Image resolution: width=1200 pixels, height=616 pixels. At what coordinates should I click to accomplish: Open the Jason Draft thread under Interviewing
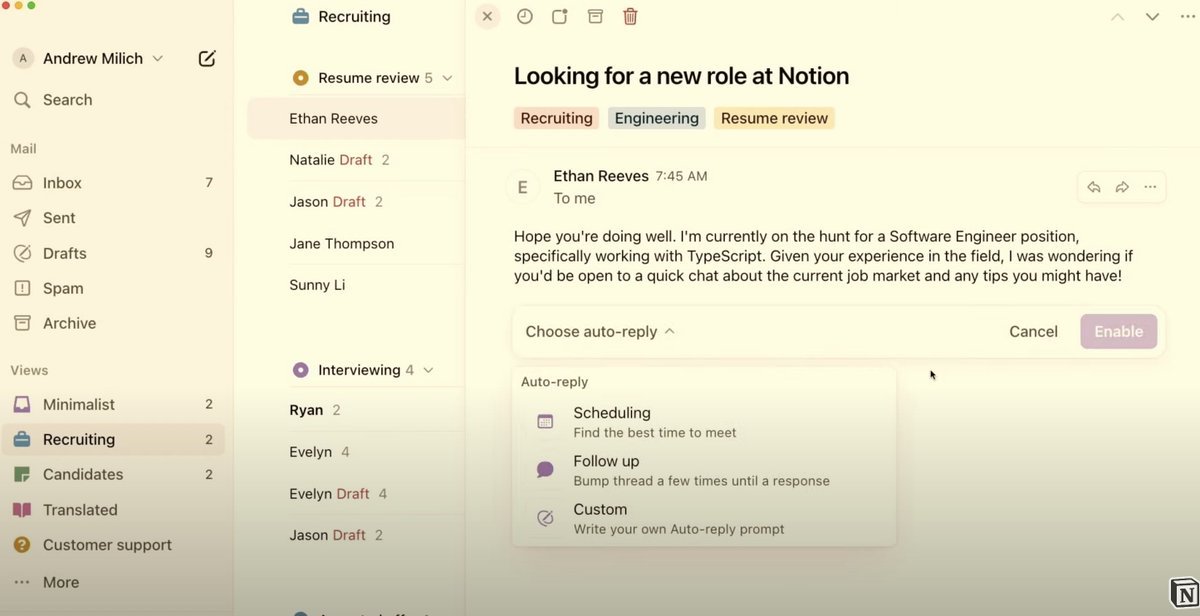click(x=356, y=535)
